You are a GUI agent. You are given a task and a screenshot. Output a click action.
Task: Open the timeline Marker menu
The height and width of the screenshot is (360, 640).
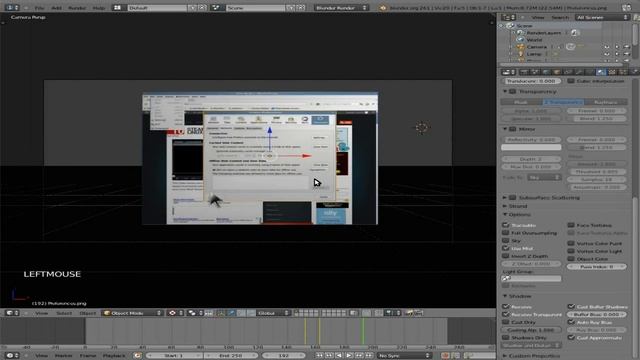64,356
